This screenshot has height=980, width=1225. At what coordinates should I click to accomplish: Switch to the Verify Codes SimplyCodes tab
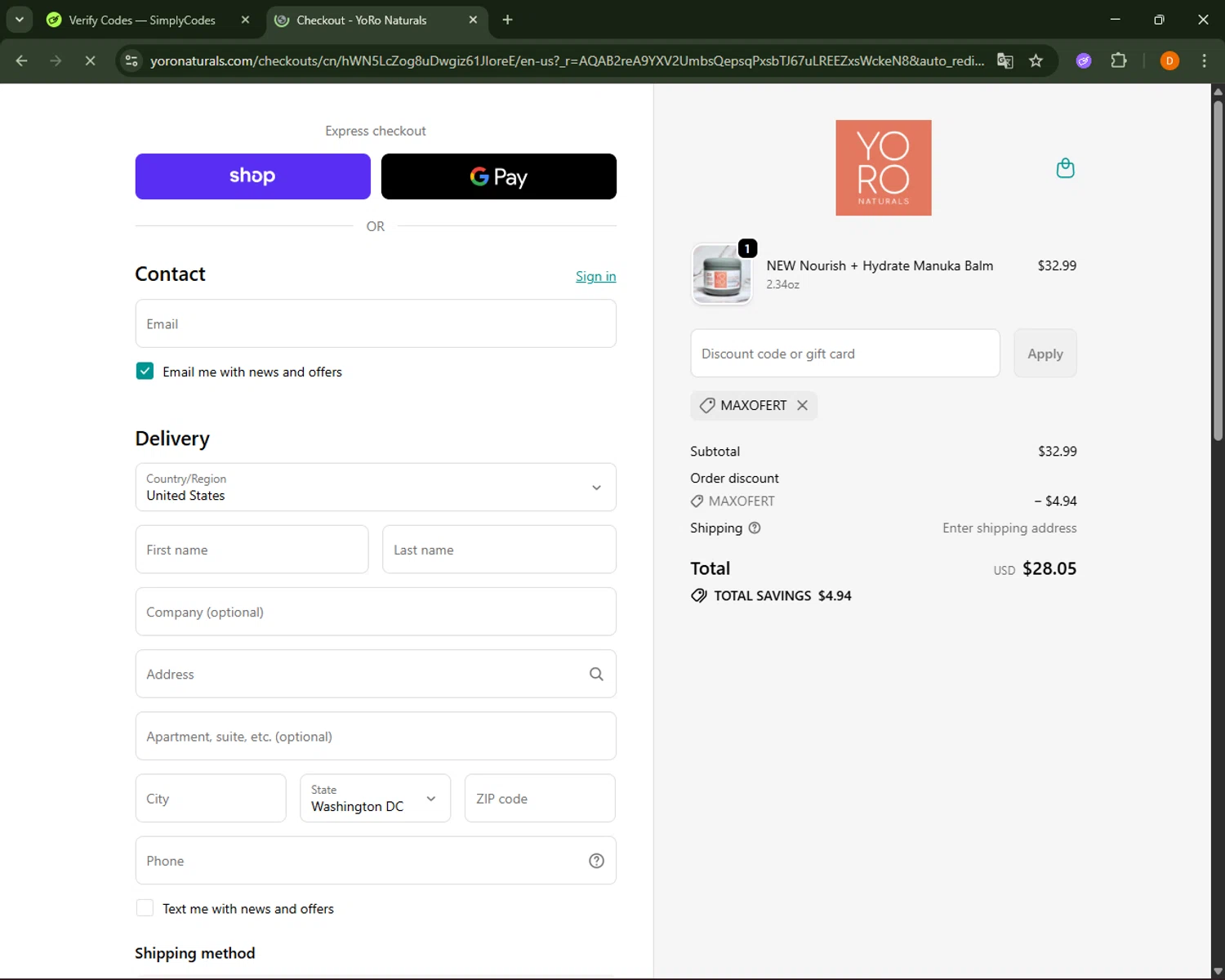coord(143,20)
